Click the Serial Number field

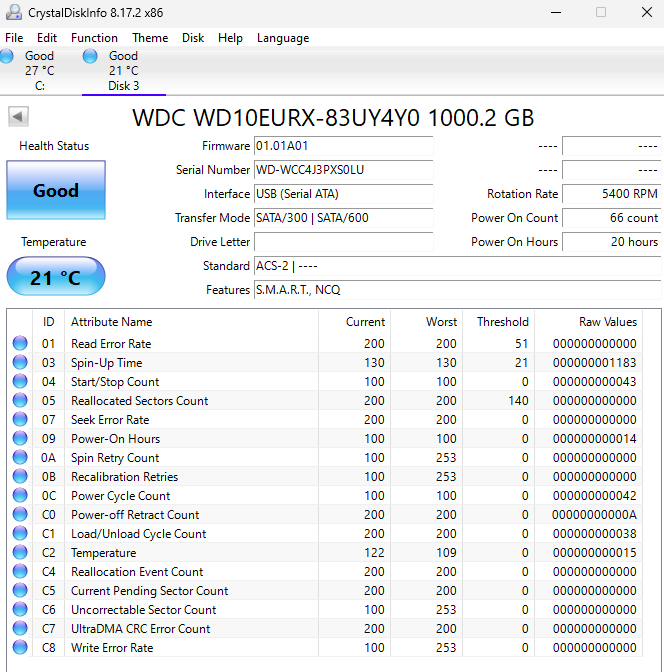coord(343,170)
